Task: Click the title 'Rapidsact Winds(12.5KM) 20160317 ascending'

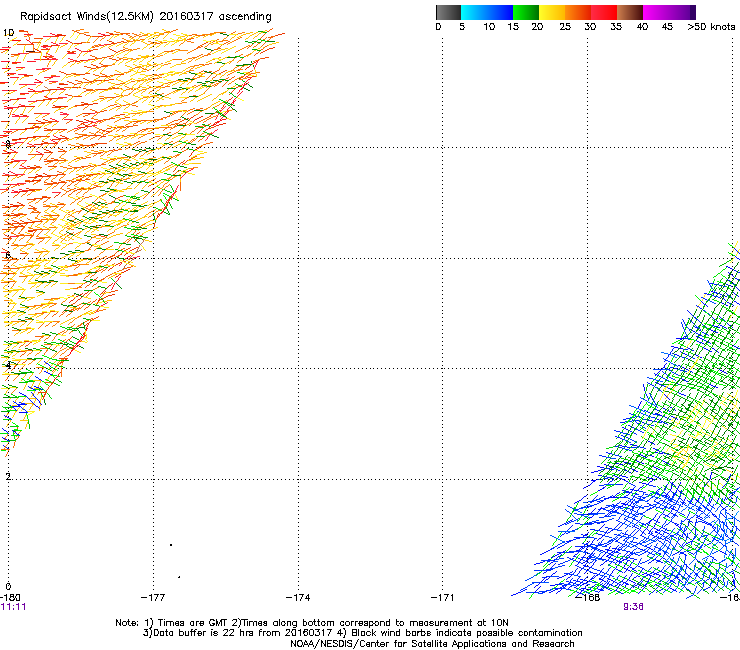Action: (146, 17)
